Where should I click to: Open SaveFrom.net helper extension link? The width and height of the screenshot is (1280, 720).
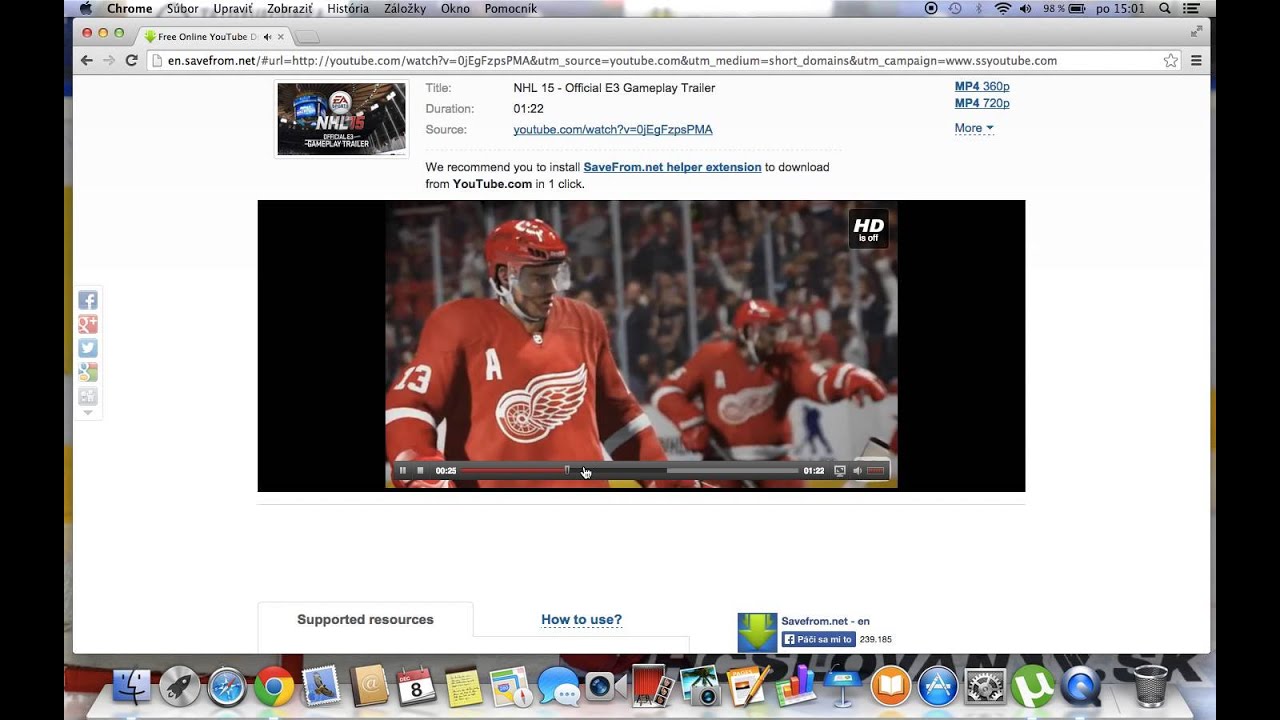coord(672,167)
